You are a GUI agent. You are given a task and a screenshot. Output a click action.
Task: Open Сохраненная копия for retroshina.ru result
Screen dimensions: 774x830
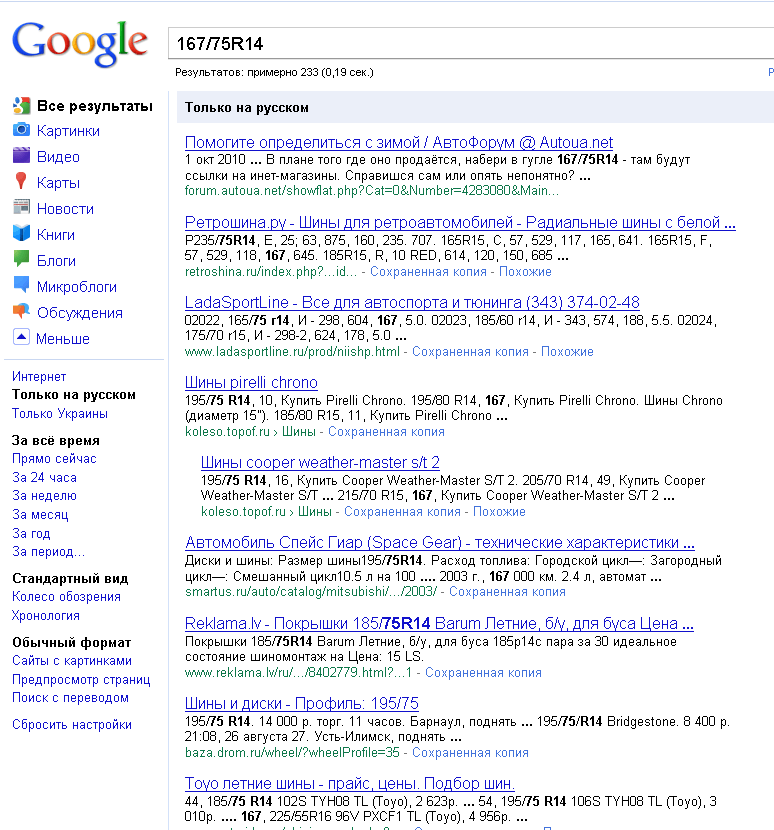428,272
